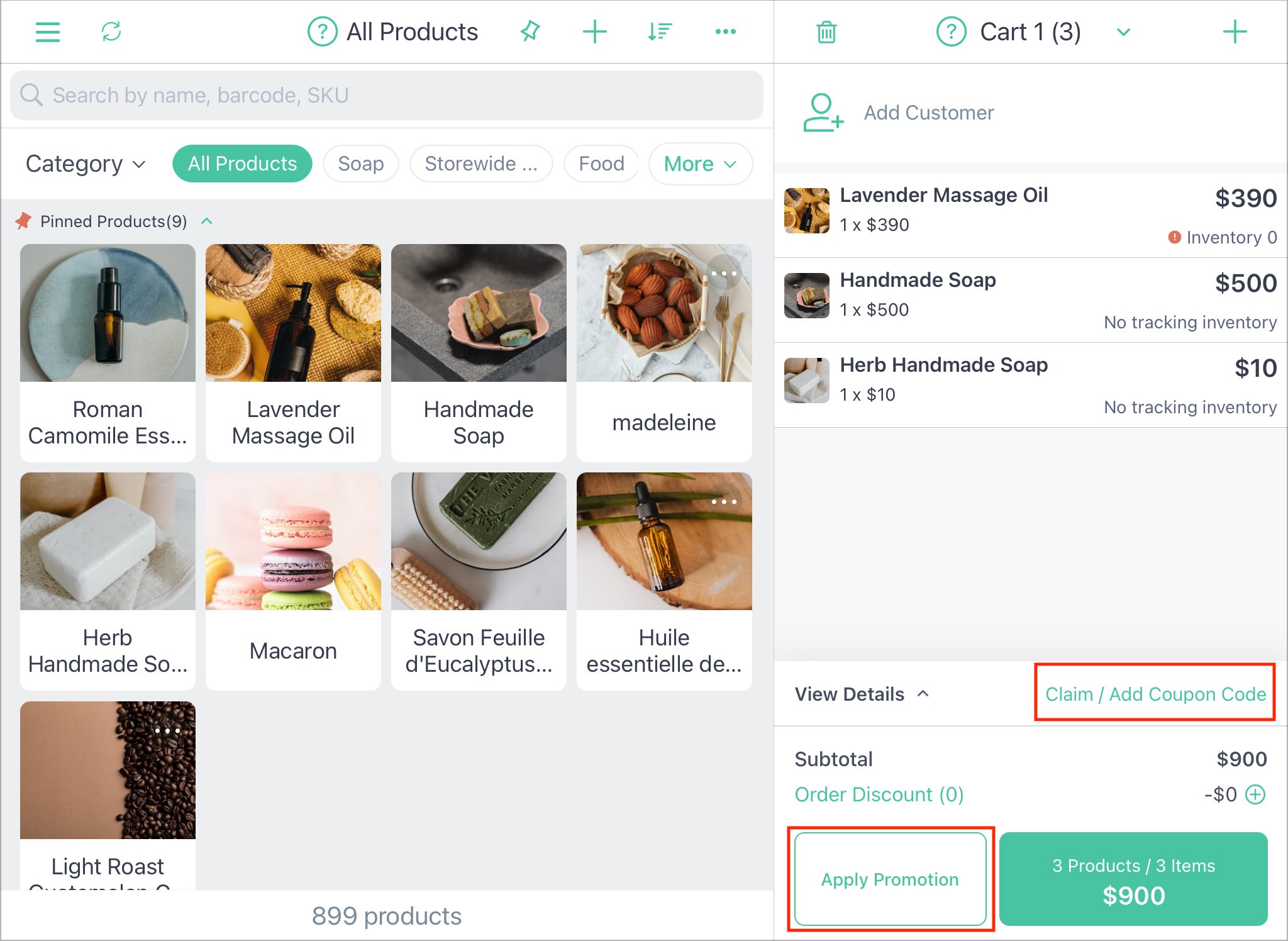Viewport: 1288px width, 941px height.
Task: Add Roman Camomile product to cart
Action: pos(108,353)
